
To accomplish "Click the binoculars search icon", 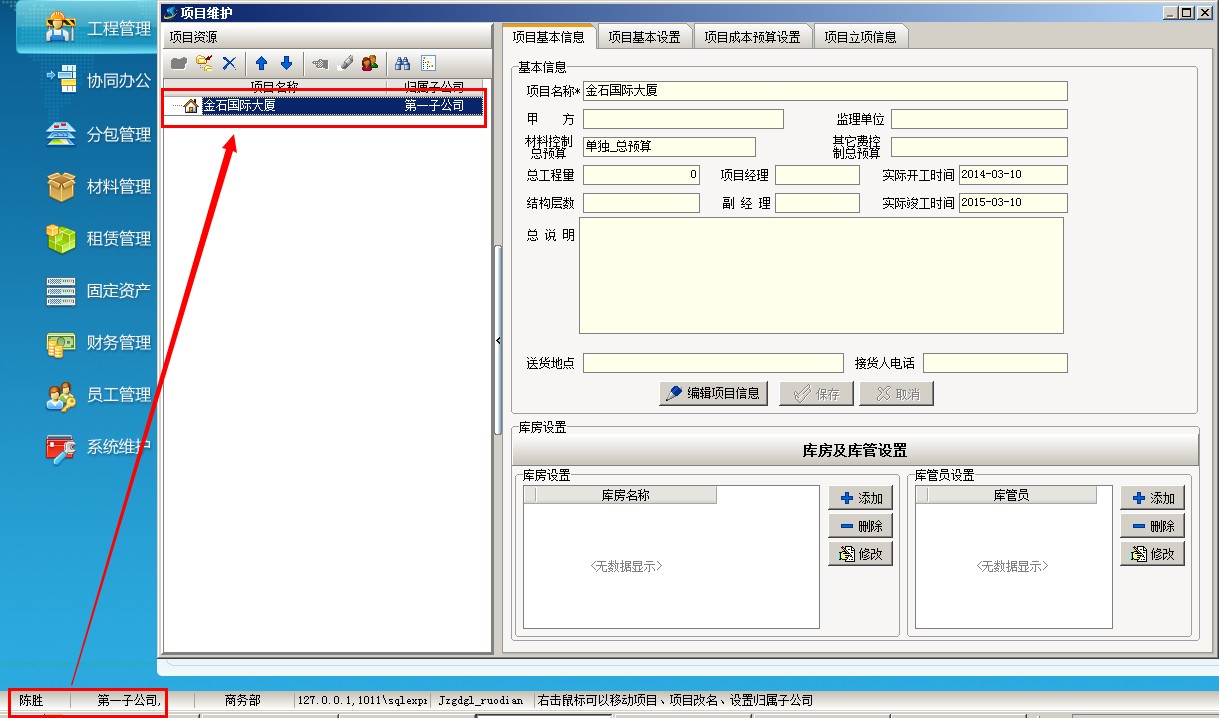I will [x=403, y=63].
